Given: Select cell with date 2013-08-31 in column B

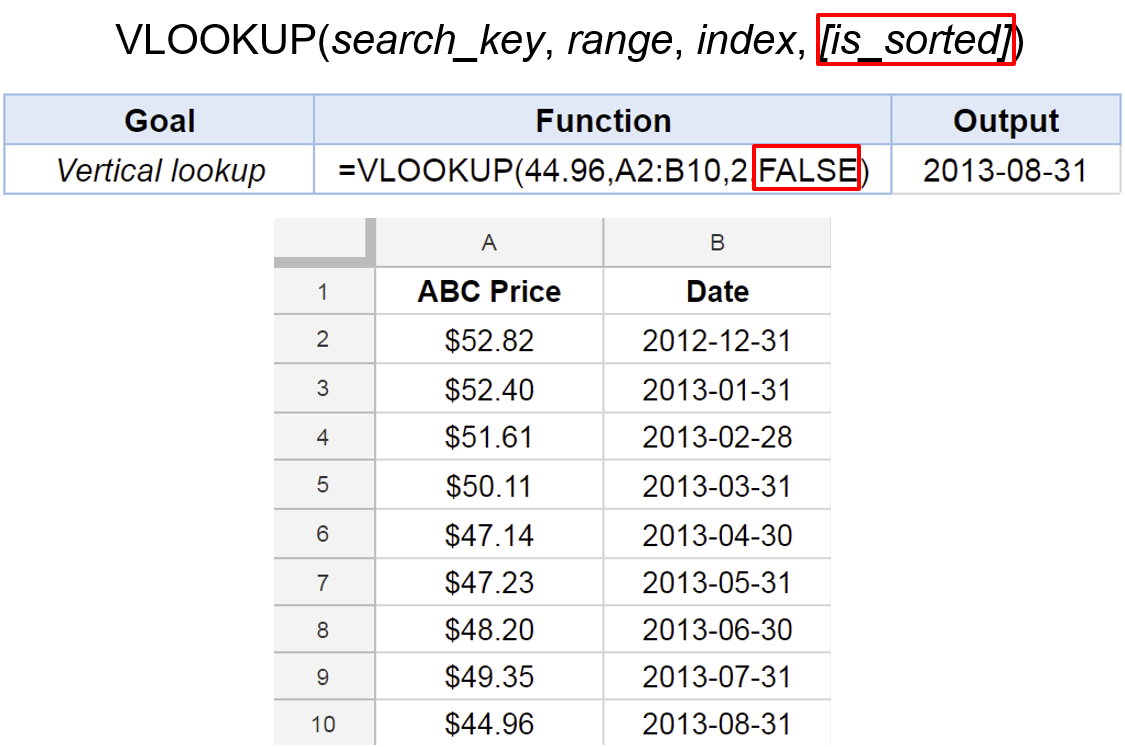Looking at the screenshot, I should [x=717, y=723].
